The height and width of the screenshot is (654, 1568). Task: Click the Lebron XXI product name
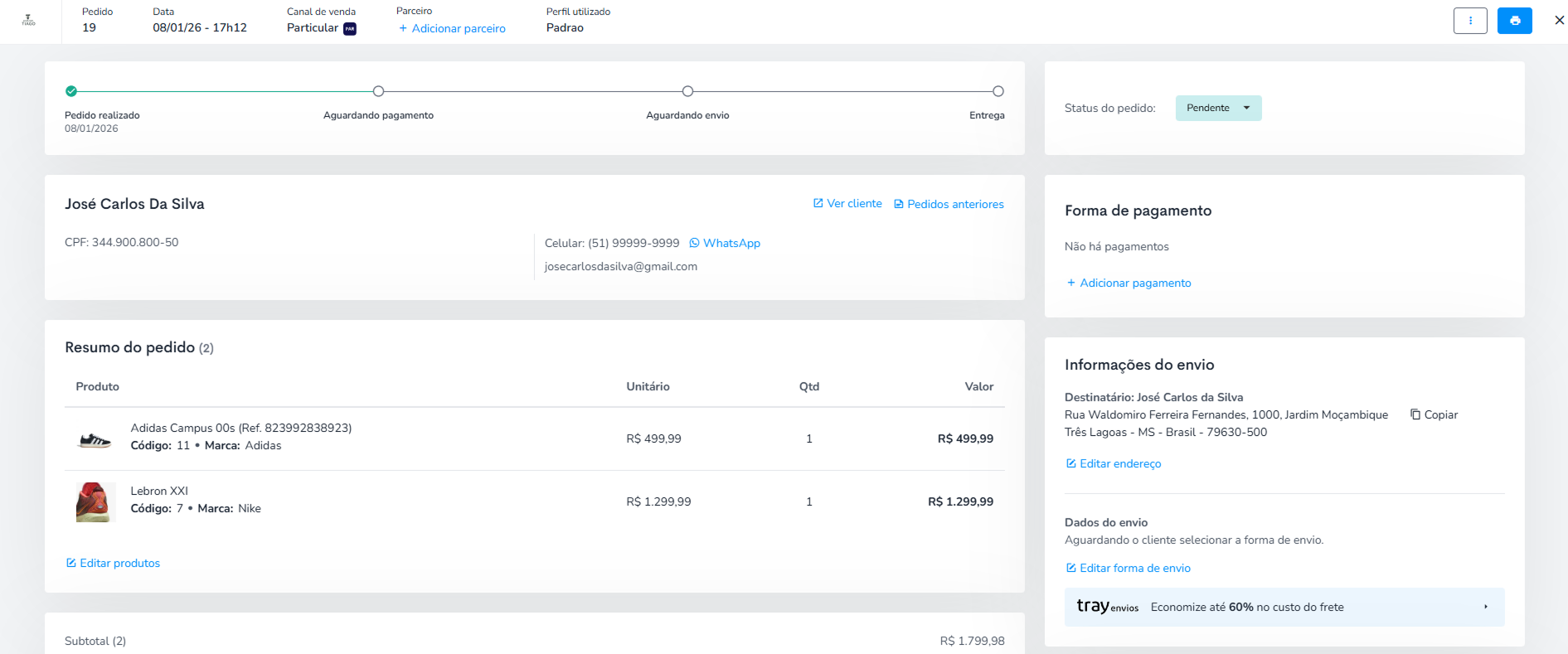point(159,491)
